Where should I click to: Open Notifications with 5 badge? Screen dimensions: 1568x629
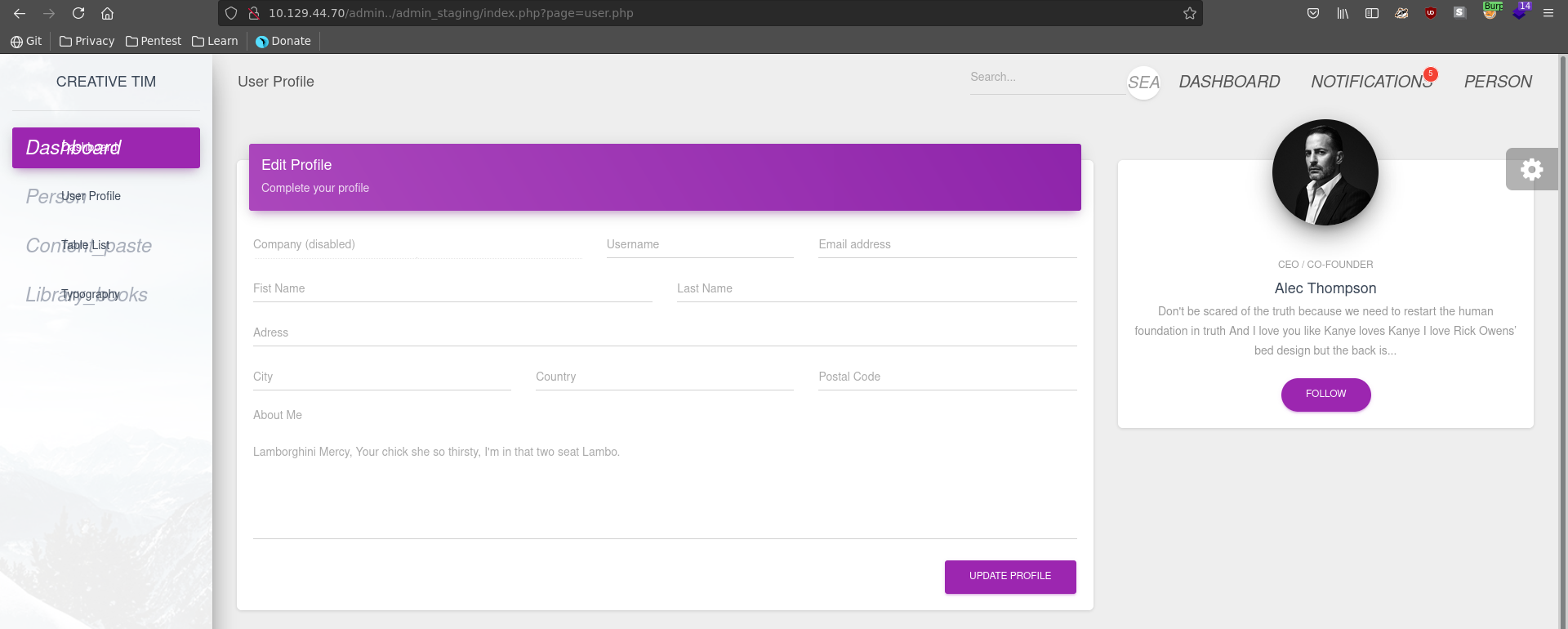[1372, 82]
